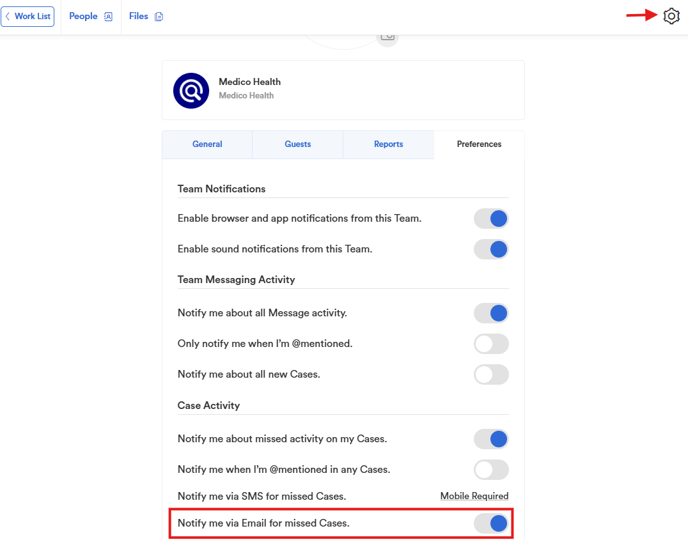The image size is (688, 540).
Task: Click the Medico Health team logo
Action: coord(191,90)
